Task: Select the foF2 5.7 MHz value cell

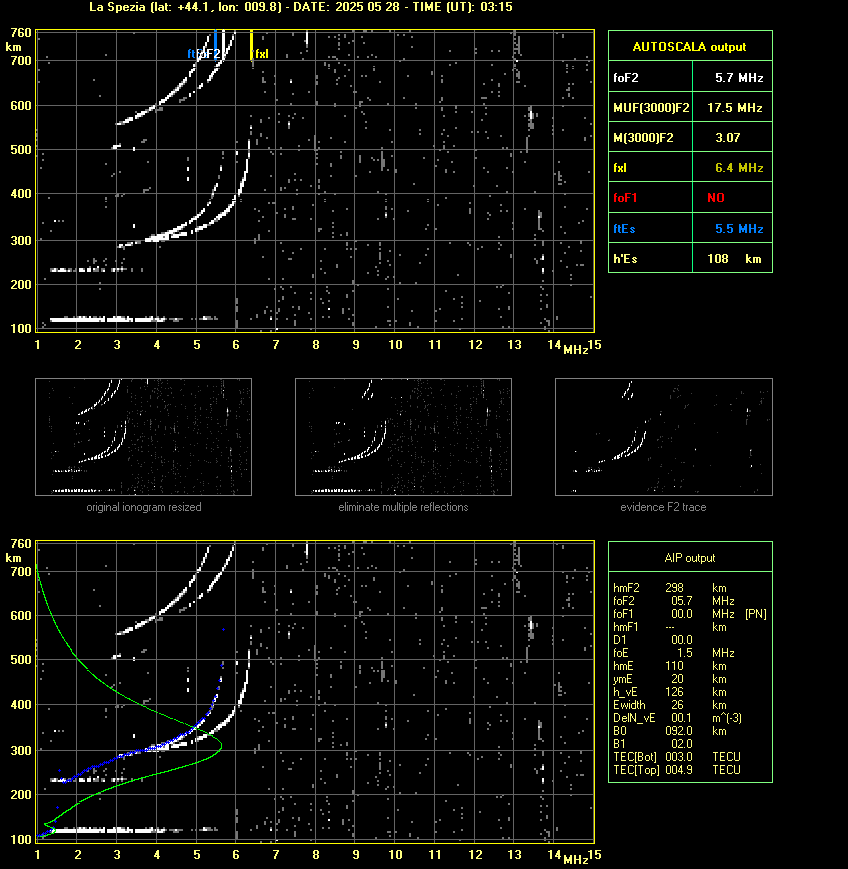Action: pyautogui.click(x=739, y=78)
